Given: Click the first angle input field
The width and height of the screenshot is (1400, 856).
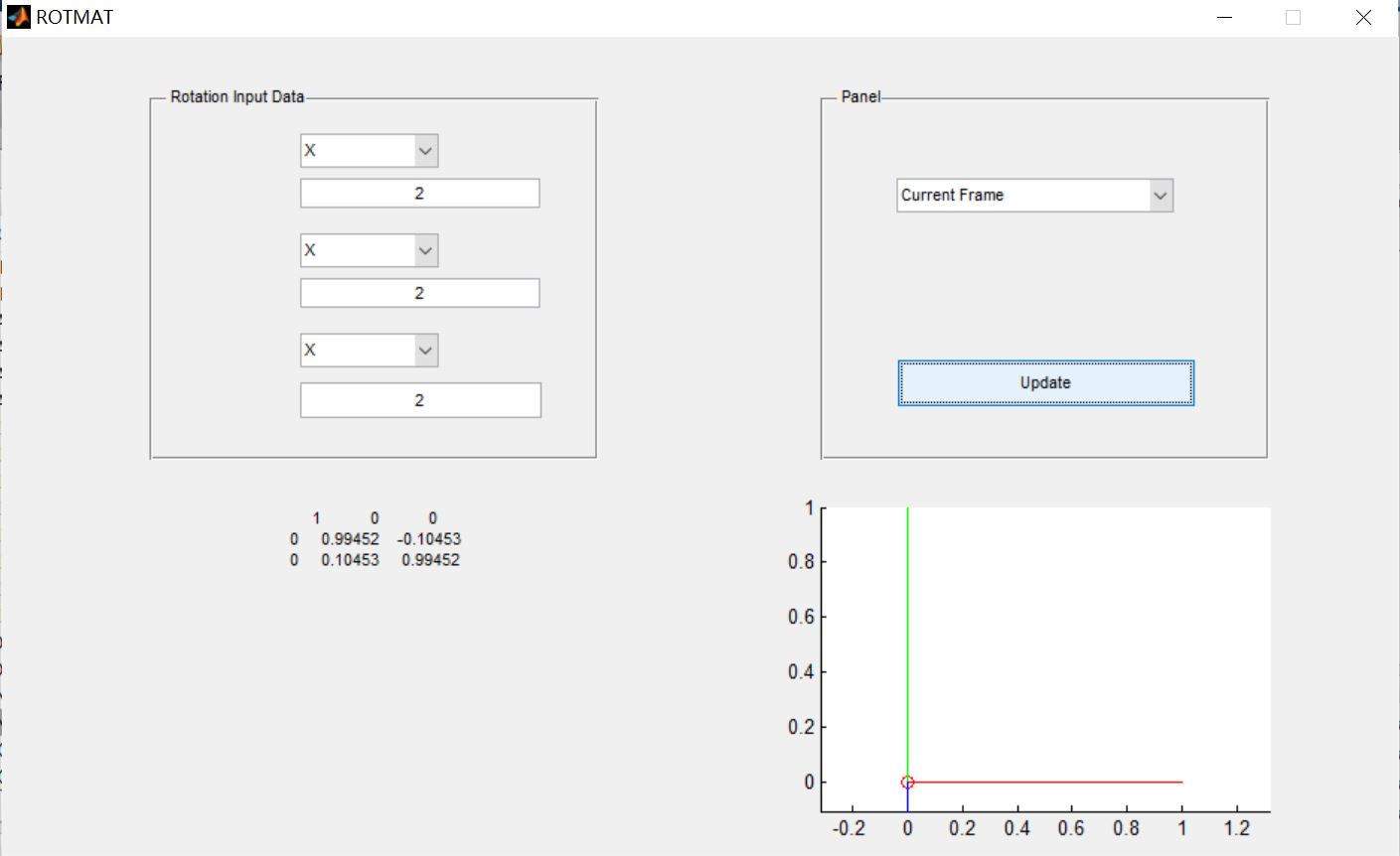Looking at the screenshot, I should pyautogui.click(x=419, y=194).
